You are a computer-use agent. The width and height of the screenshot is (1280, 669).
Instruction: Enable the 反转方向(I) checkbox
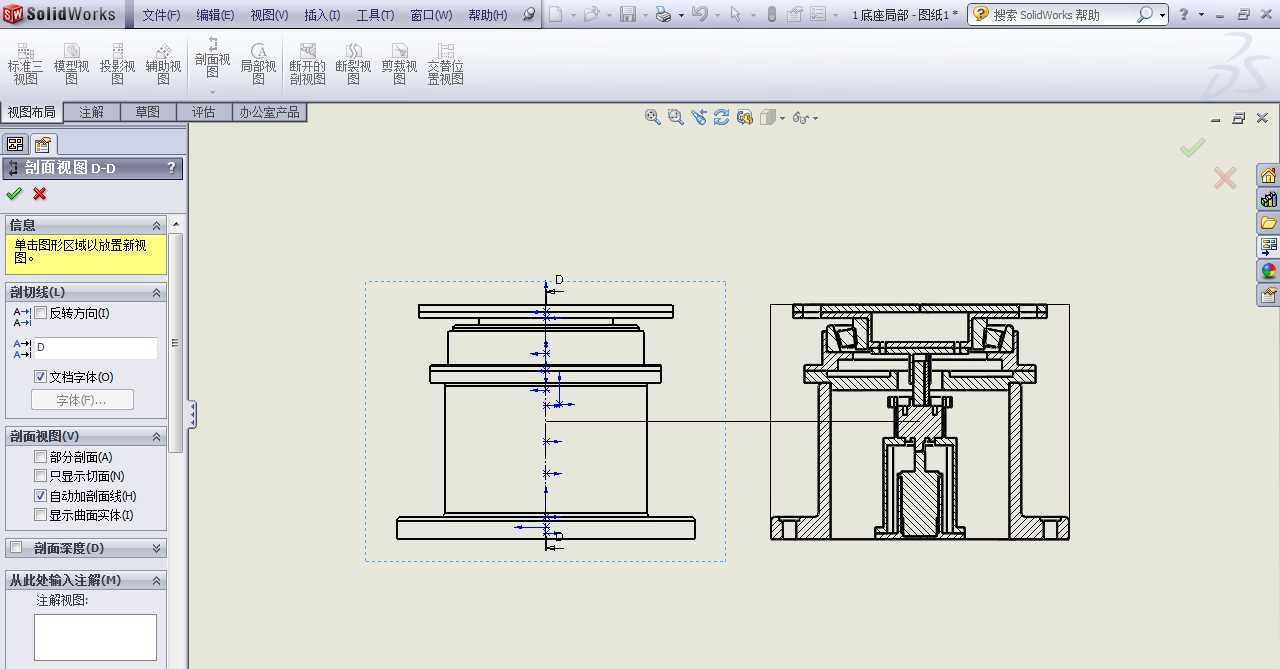coord(41,314)
